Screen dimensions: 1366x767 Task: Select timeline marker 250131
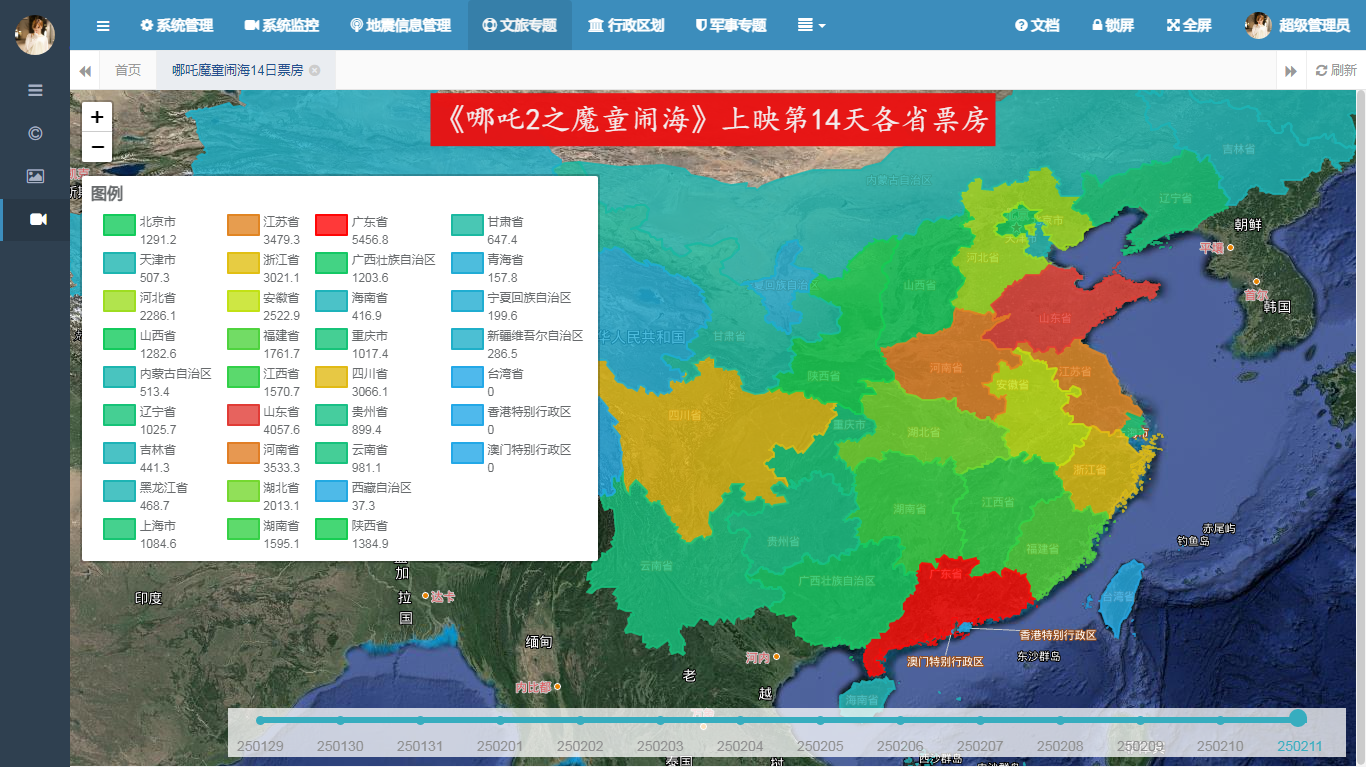420,720
